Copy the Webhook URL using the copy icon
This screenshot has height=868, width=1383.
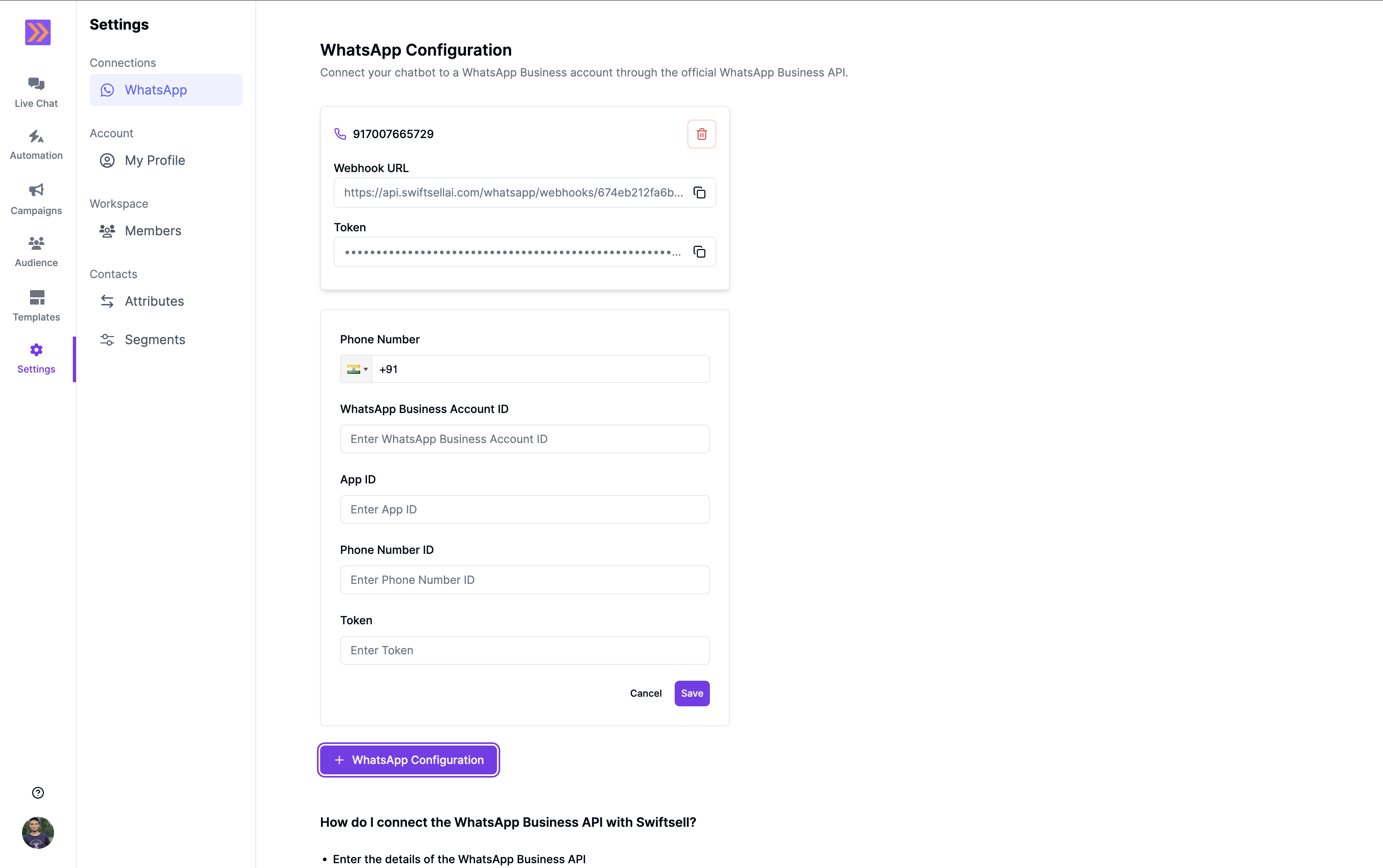pyautogui.click(x=699, y=192)
